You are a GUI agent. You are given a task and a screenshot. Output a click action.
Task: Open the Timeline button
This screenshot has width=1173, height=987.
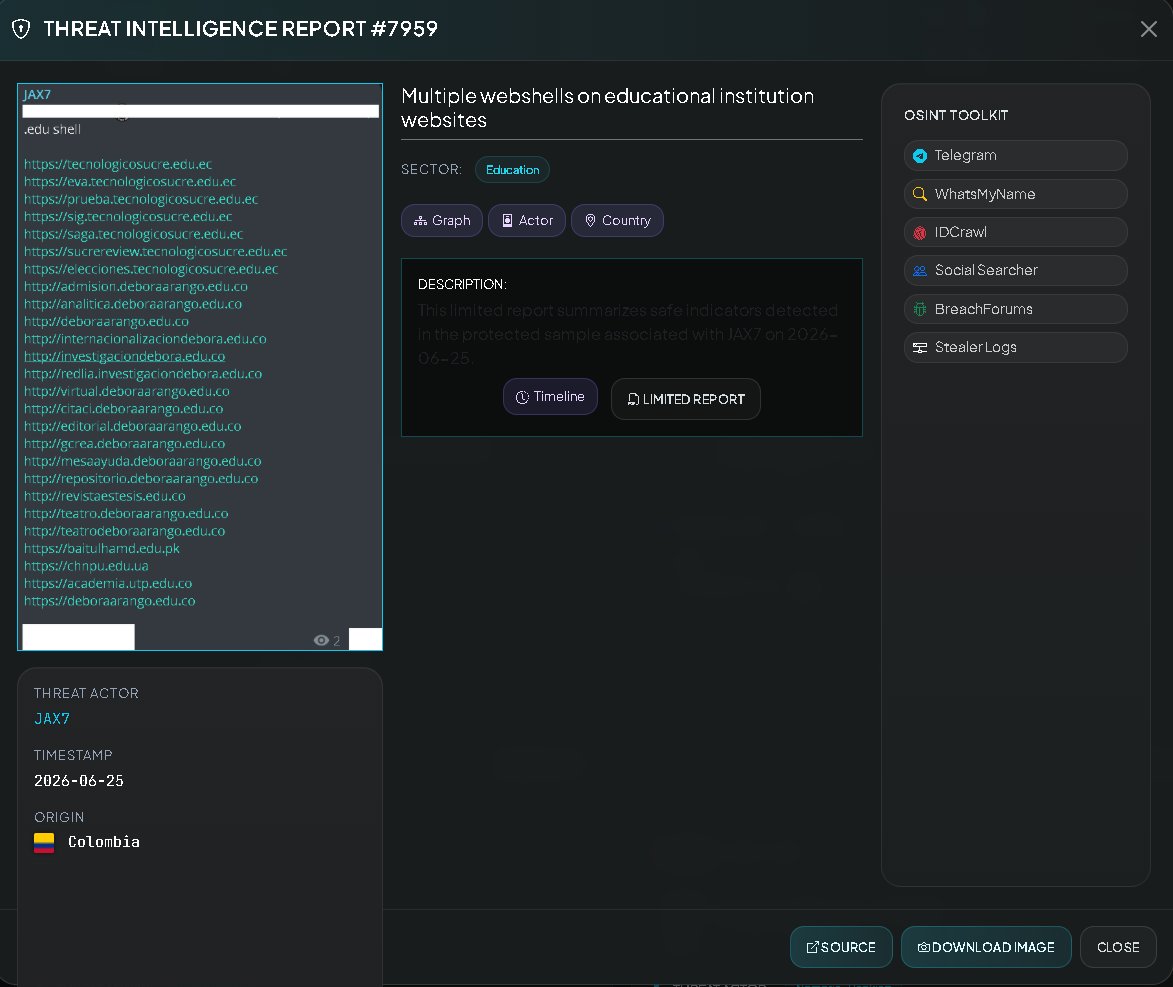pos(550,397)
